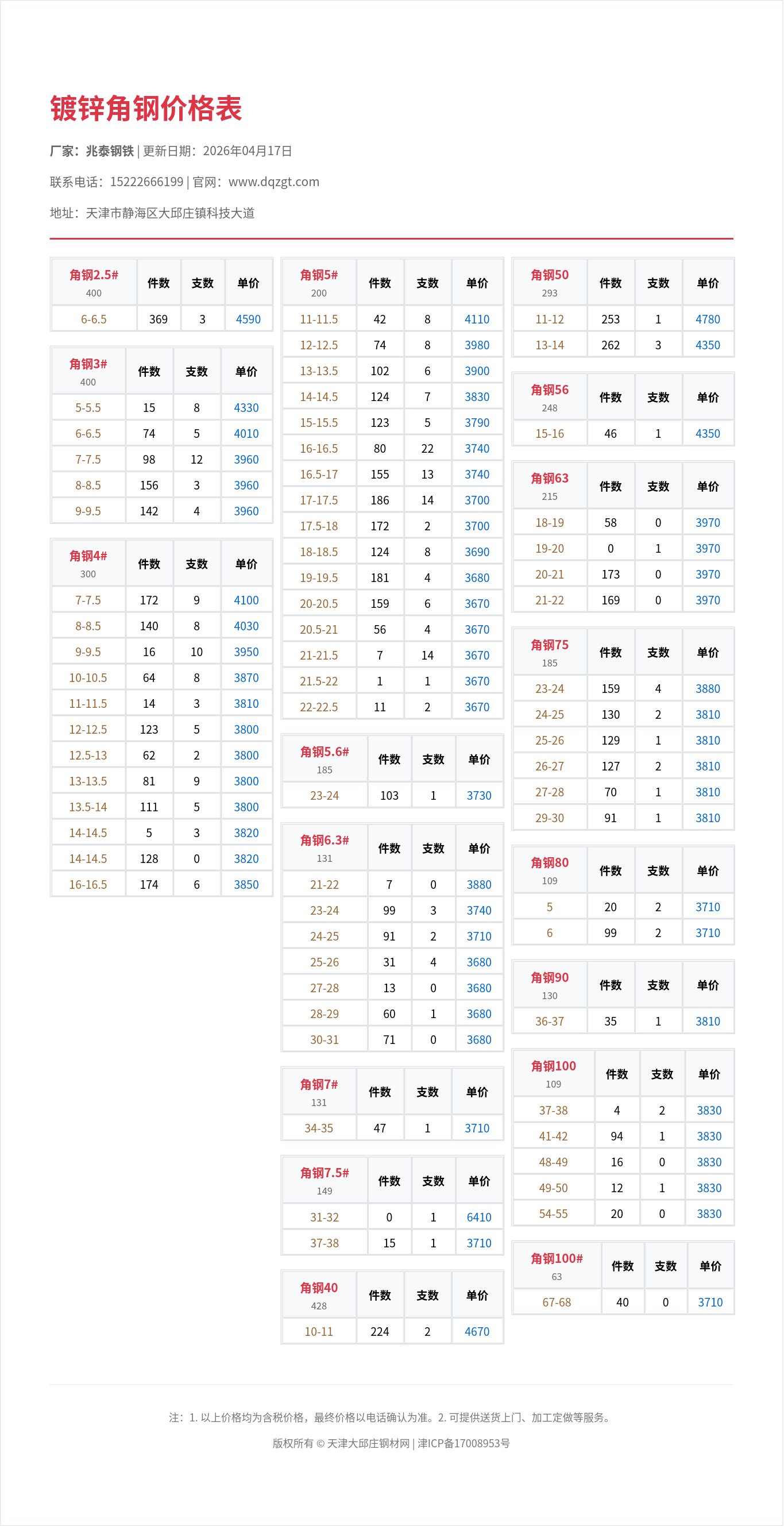The image size is (784, 1526).
Task: Click spec 30-31 in 角钢6.3# table
Action: pos(325,1040)
